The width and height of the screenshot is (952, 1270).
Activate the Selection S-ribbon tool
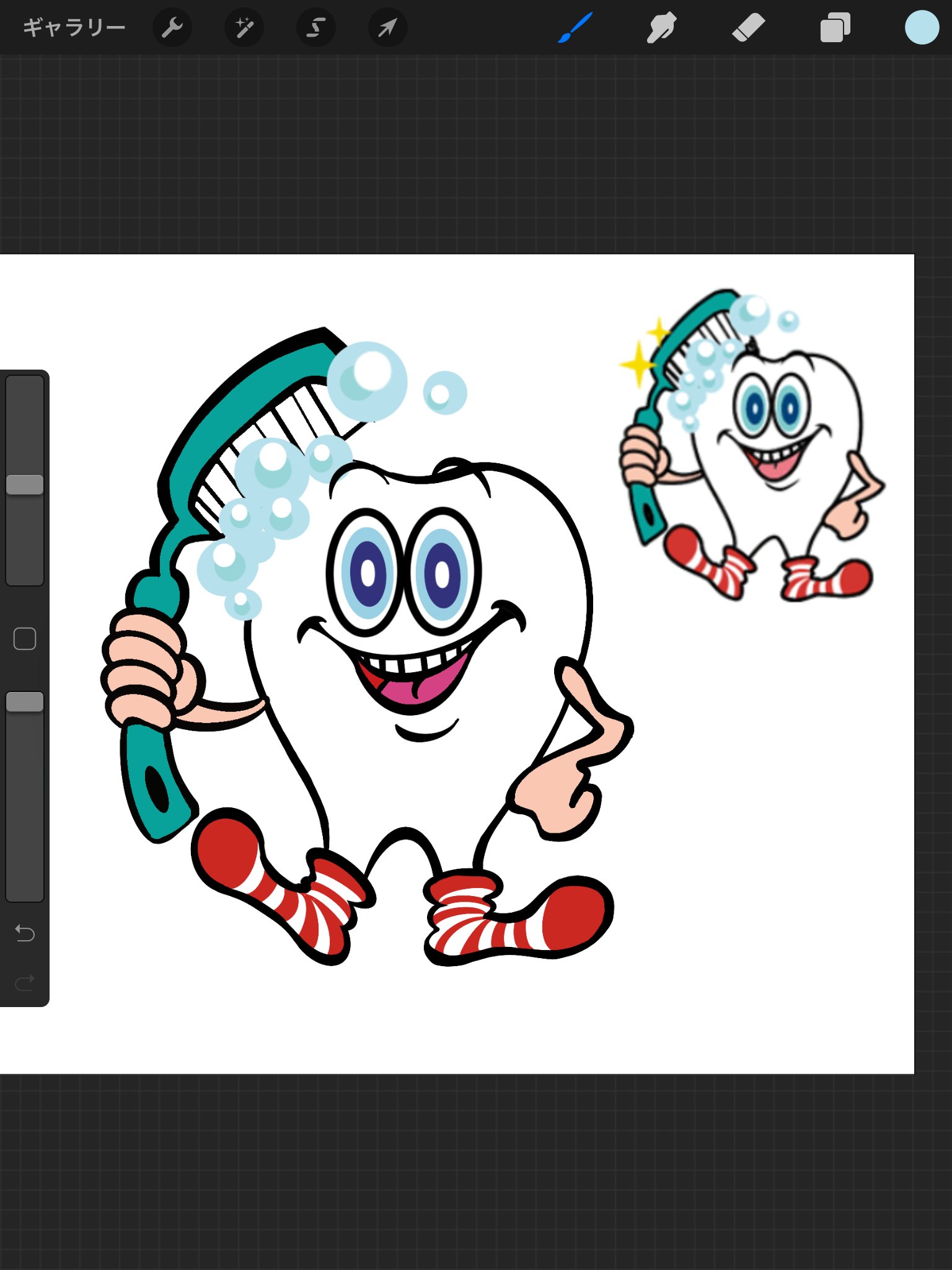pos(316,28)
